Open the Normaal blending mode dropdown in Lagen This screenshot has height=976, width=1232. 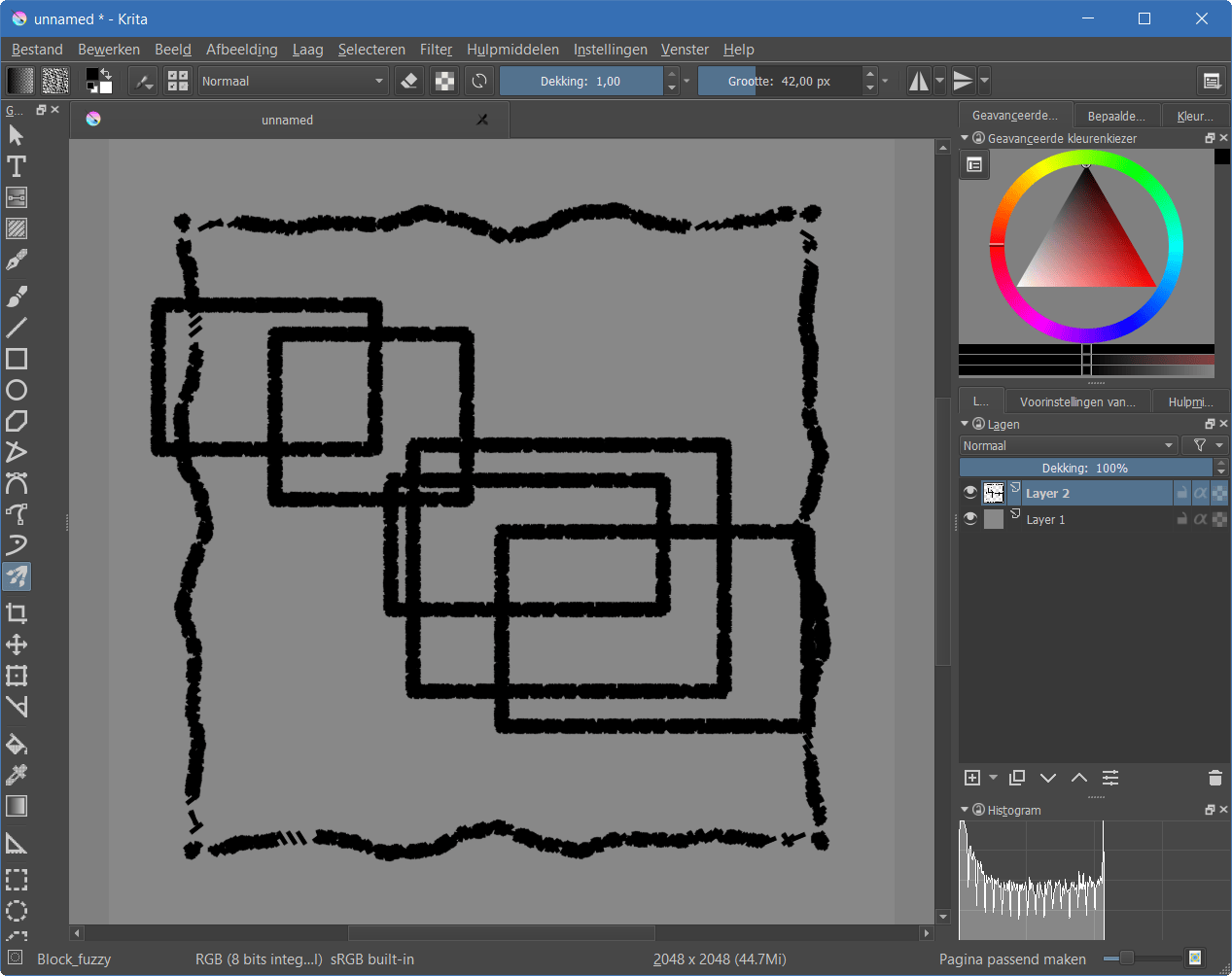coord(1065,445)
